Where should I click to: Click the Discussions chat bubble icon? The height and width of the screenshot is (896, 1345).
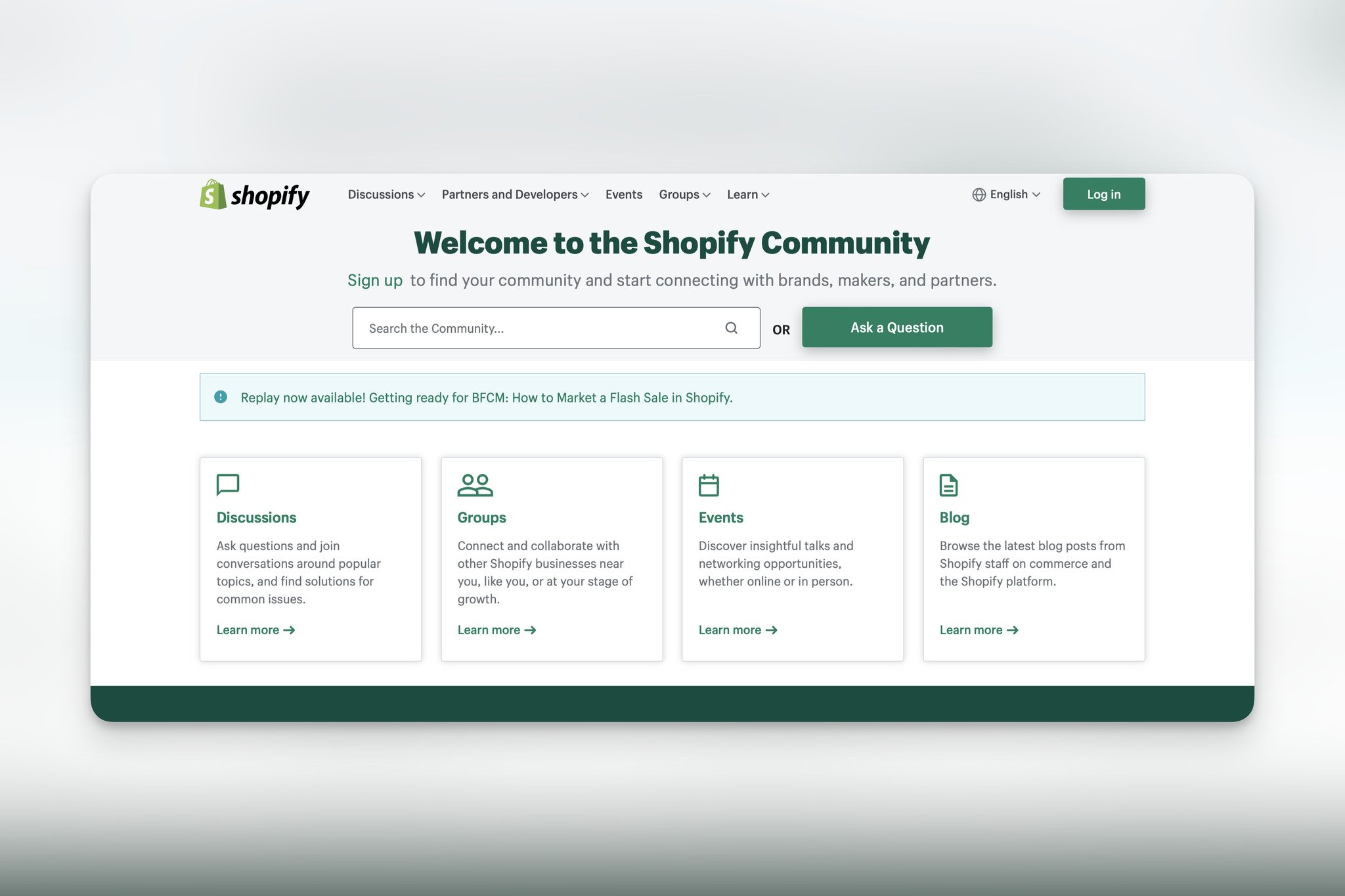(x=228, y=484)
